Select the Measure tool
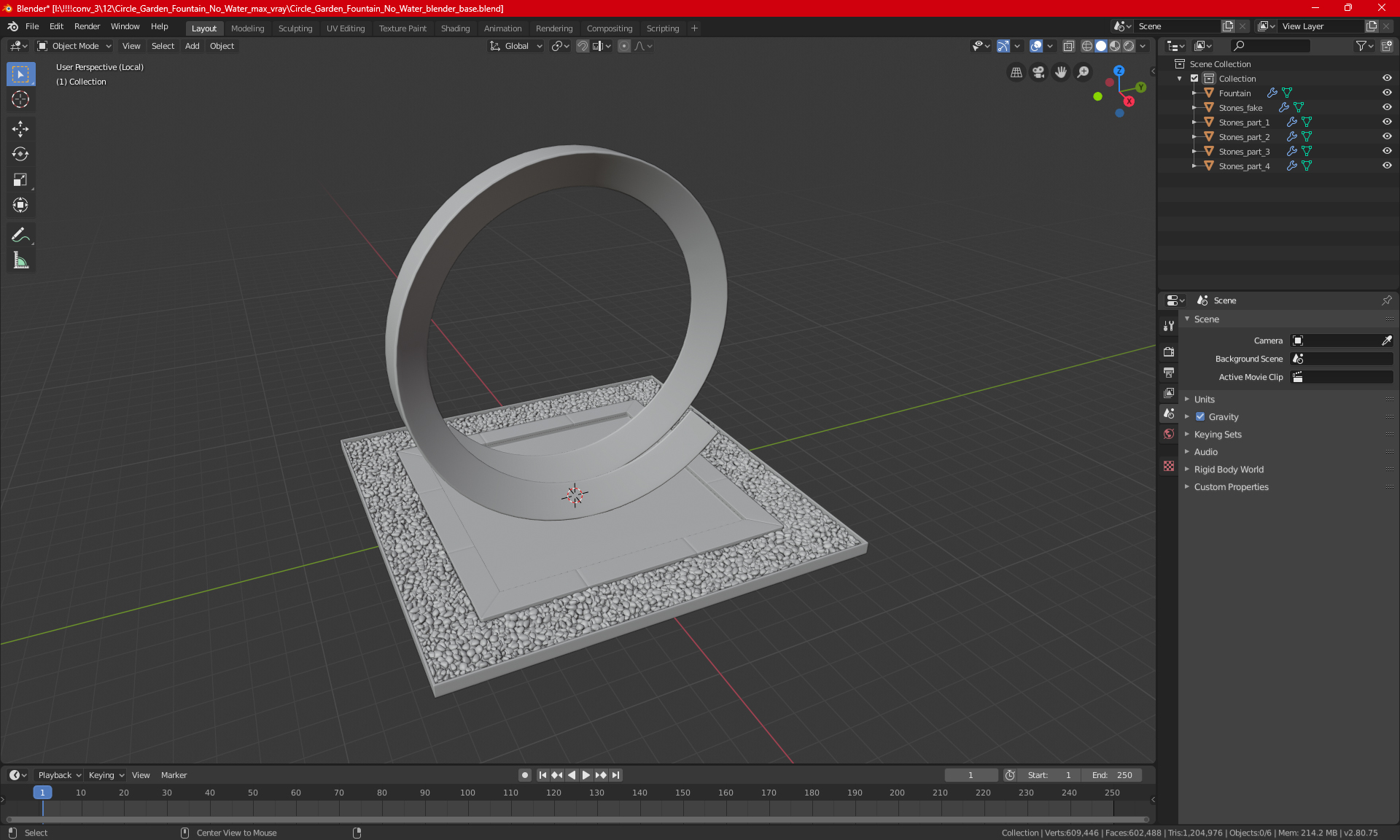This screenshot has width=1400, height=840. (20, 260)
